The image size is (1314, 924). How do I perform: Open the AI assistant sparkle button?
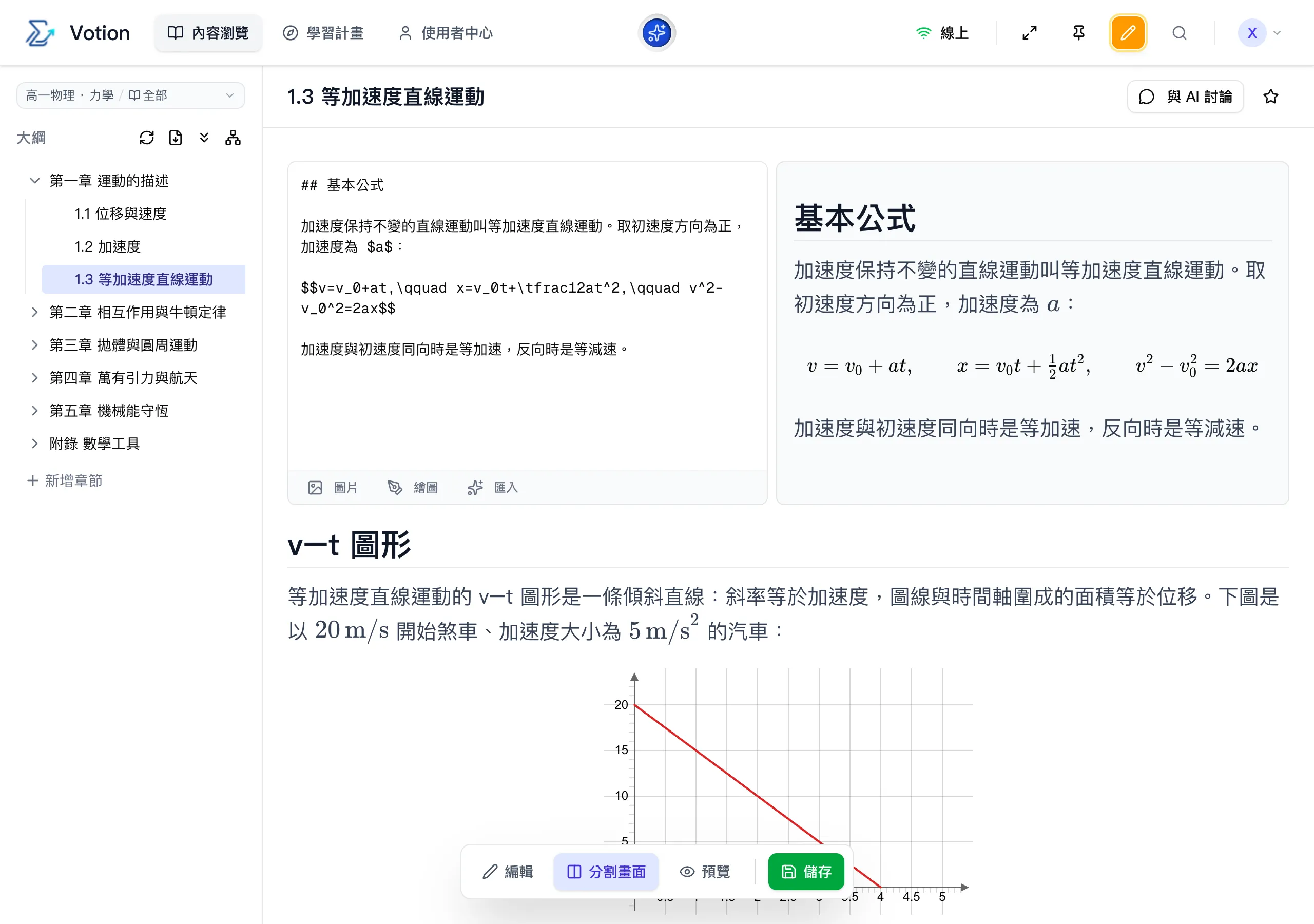[x=656, y=33]
